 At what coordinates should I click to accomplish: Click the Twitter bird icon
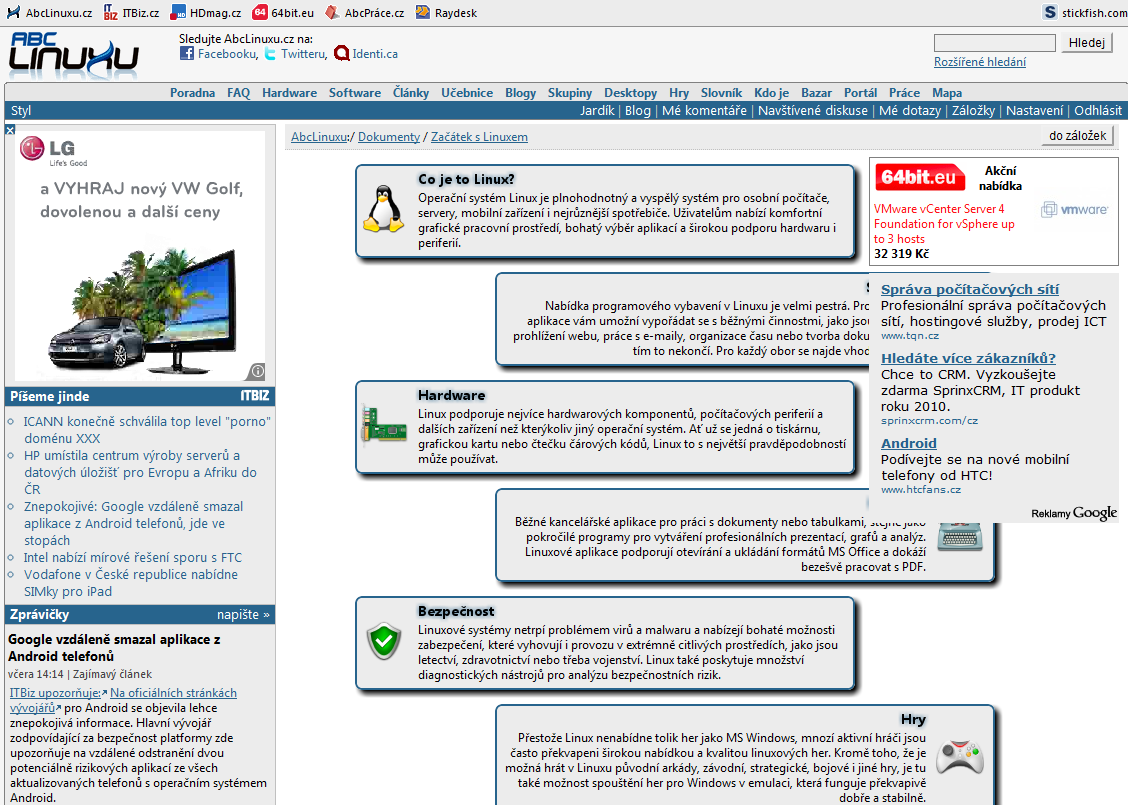point(270,53)
